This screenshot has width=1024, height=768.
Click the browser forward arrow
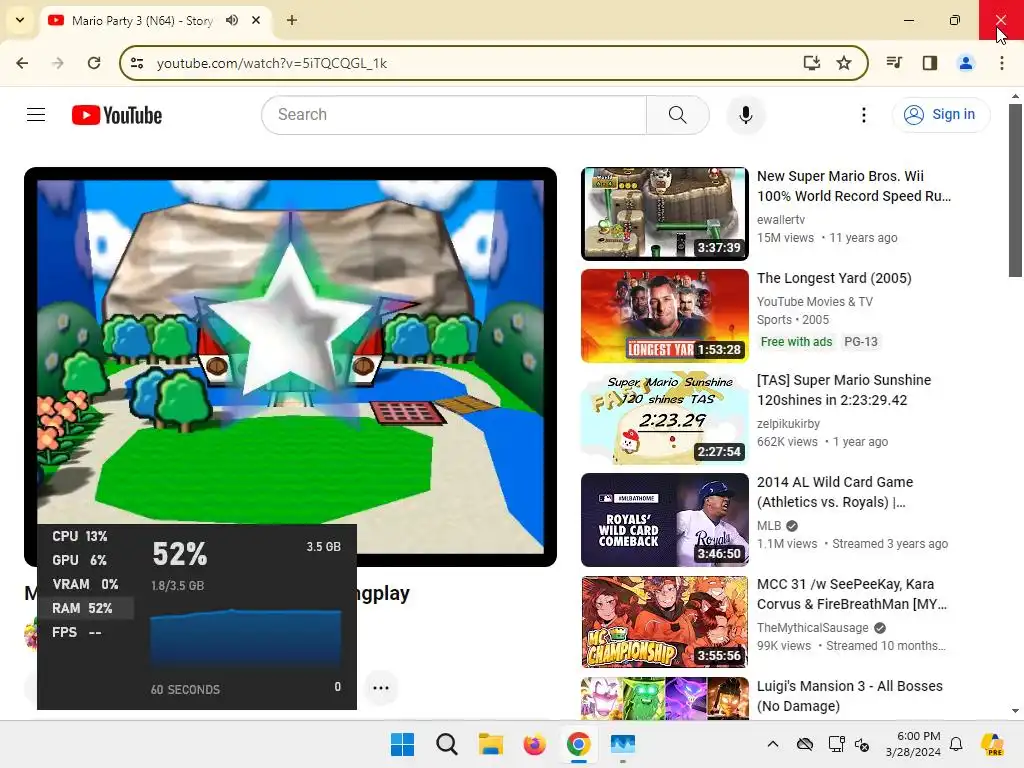click(x=58, y=63)
